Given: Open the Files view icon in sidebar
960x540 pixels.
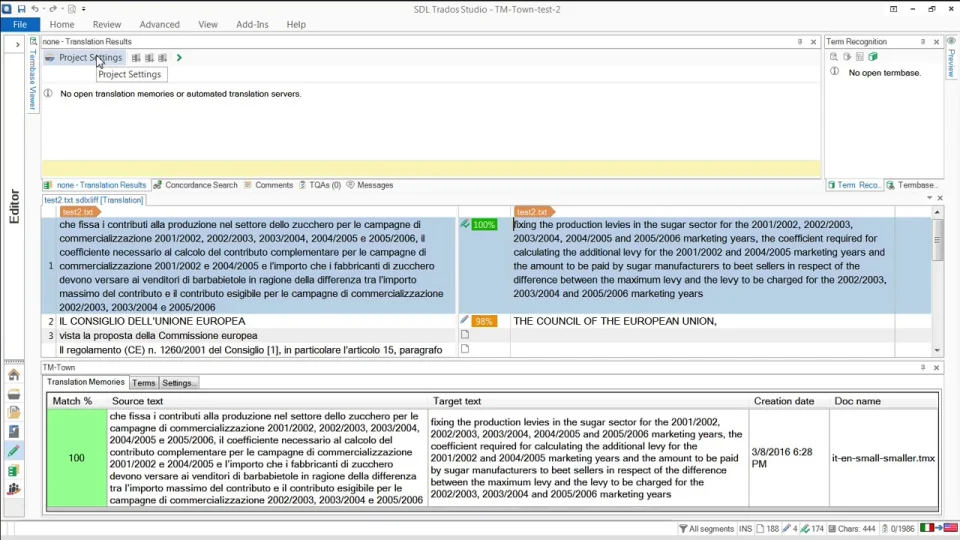Looking at the screenshot, I should pos(13,413).
